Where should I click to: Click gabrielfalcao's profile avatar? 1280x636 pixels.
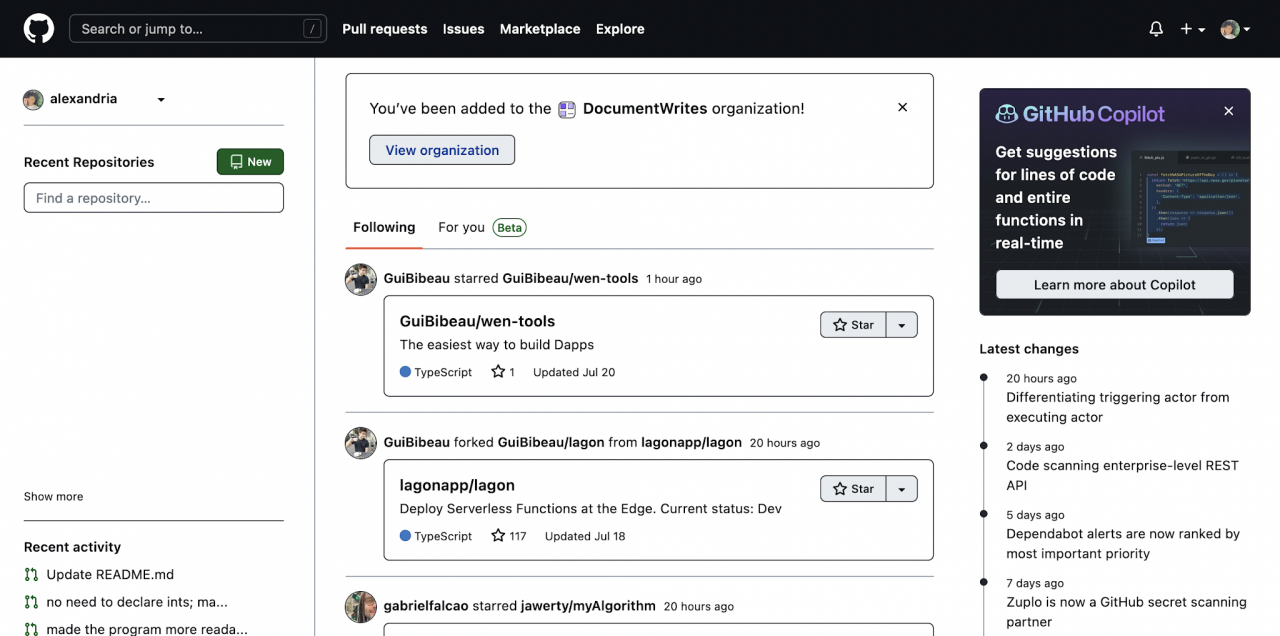tap(361, 606)
